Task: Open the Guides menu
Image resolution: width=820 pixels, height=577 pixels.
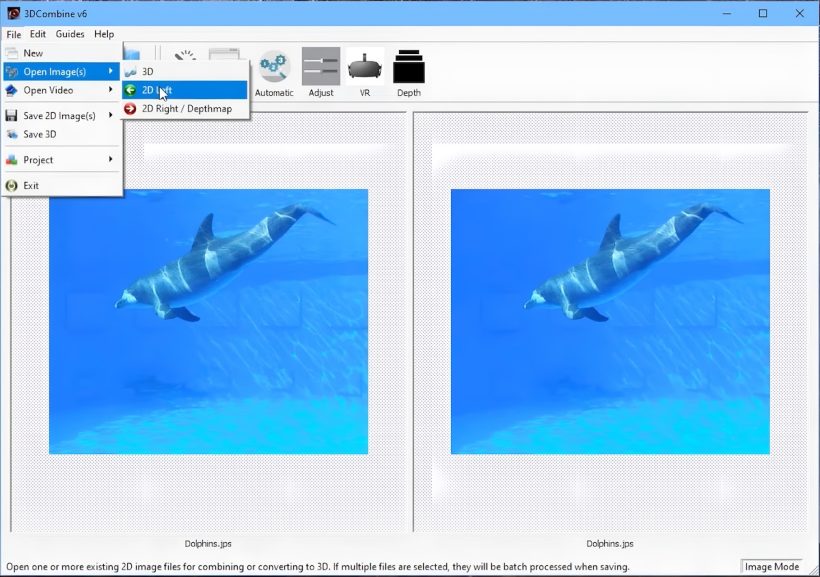Action: [x=69, y=33]
